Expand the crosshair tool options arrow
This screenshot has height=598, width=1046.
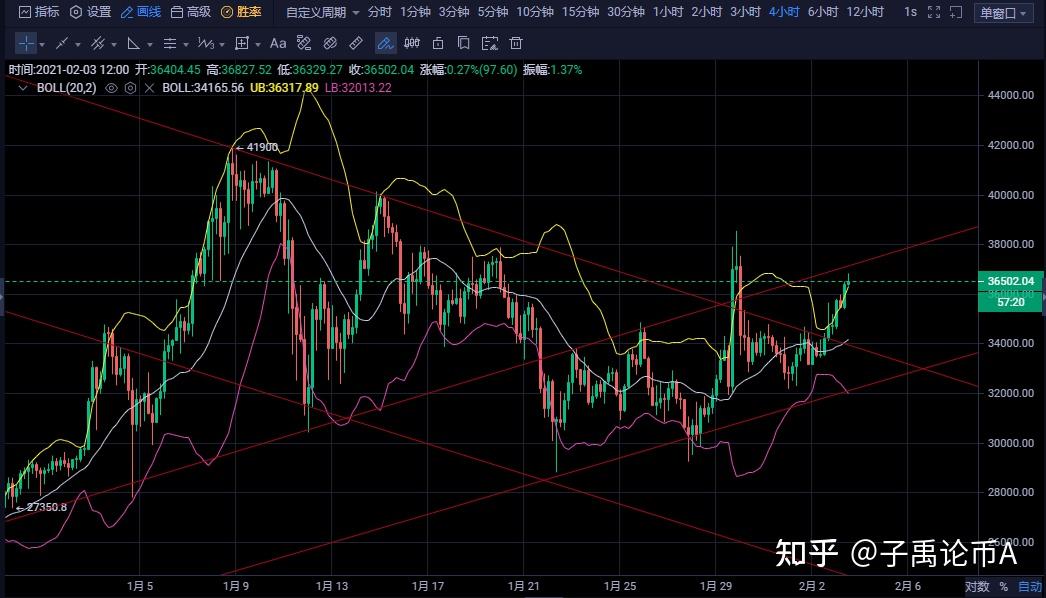pyautogui.click(x=42, y=45)
